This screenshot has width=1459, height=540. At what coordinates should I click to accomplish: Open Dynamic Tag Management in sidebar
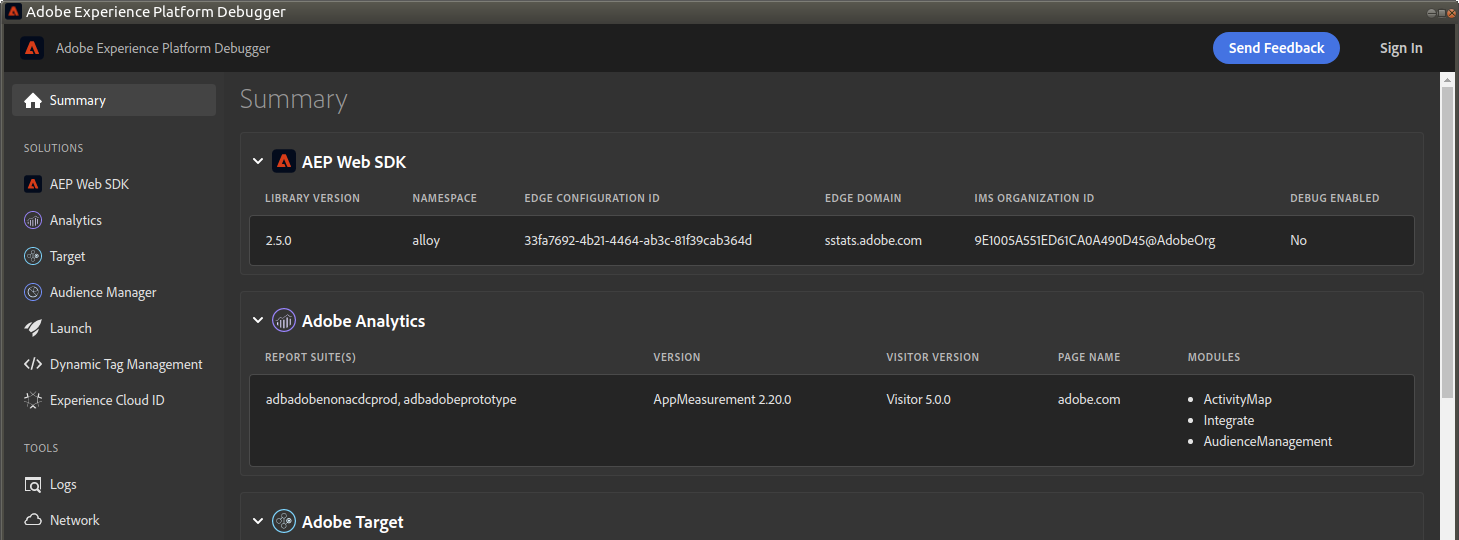(114, 364)
